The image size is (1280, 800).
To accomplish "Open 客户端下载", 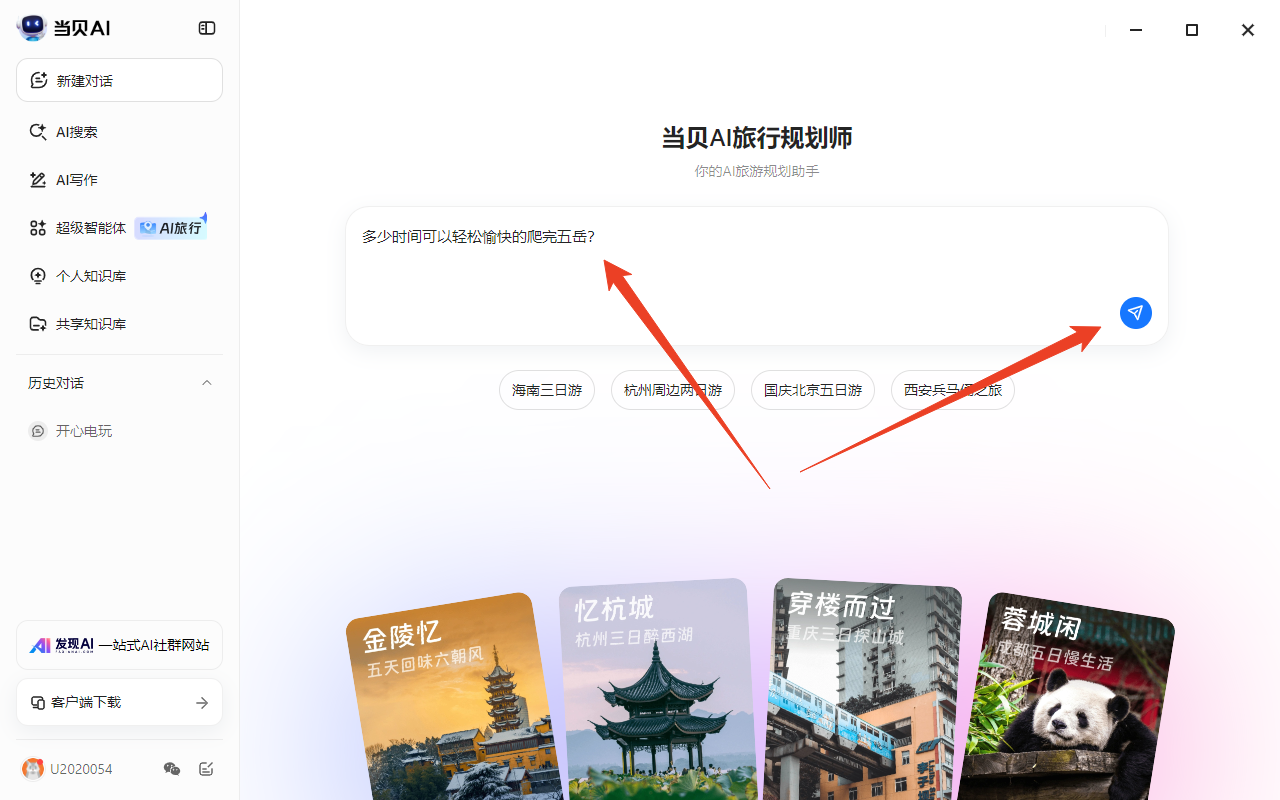I will 119,702.
